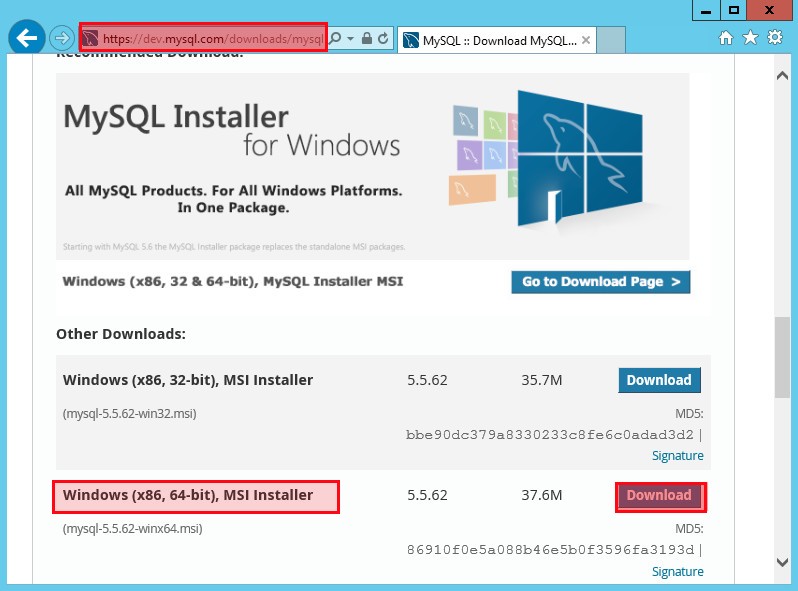Click the browser Back arrow button
This screenshot has height=591, width=798.
pos(26,37)
